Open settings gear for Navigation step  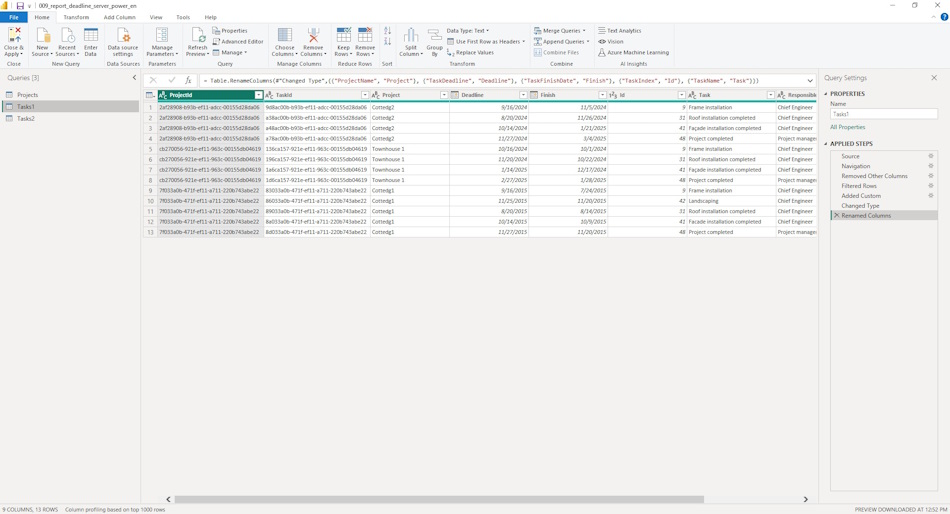(x=931, y=166)
